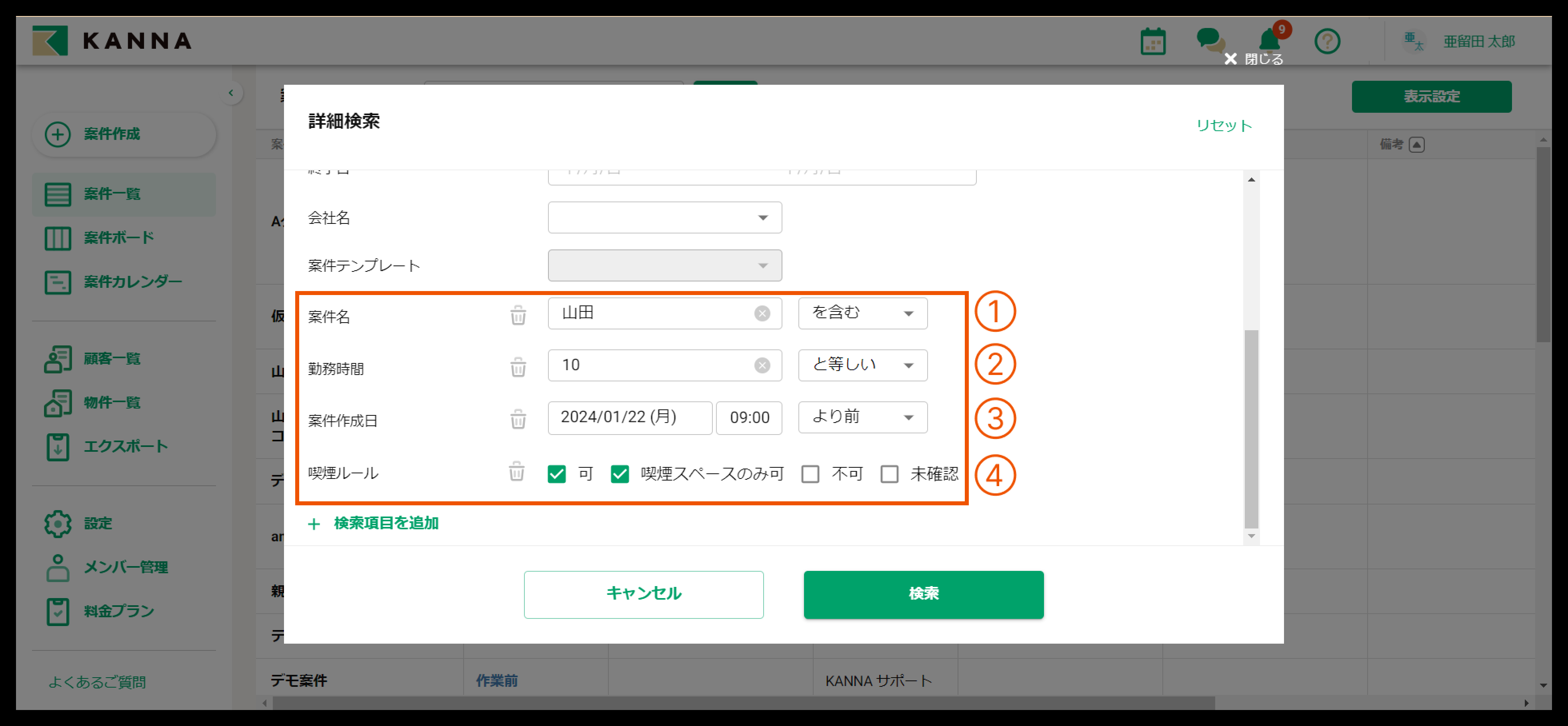This screenshot has height=726, width=1568.
Task: Clear the 山田 text with X icon
Action: pyautogui.click(x=762, y=313)
